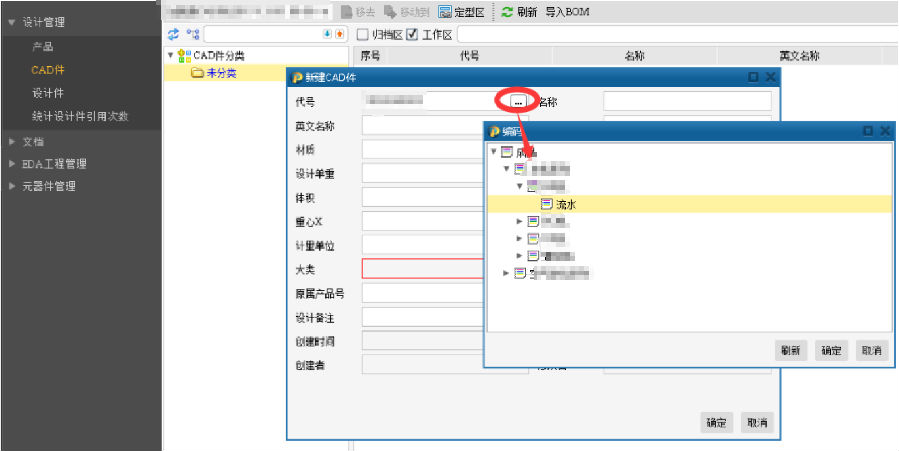The image size is (899, 451).
Task: Click 导入BOM in the toolbar
Action: coord(567,12)
